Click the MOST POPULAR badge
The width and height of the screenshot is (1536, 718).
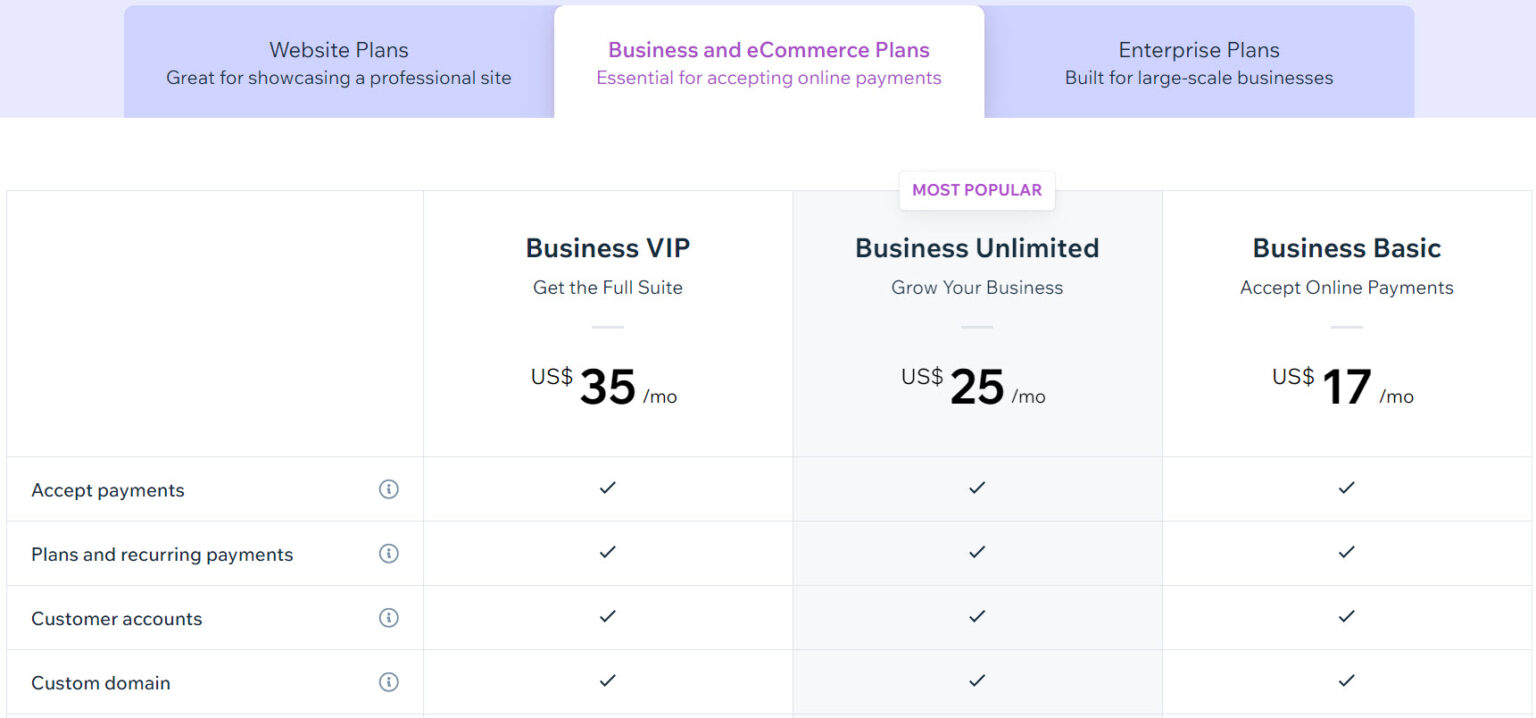[976, 190]
